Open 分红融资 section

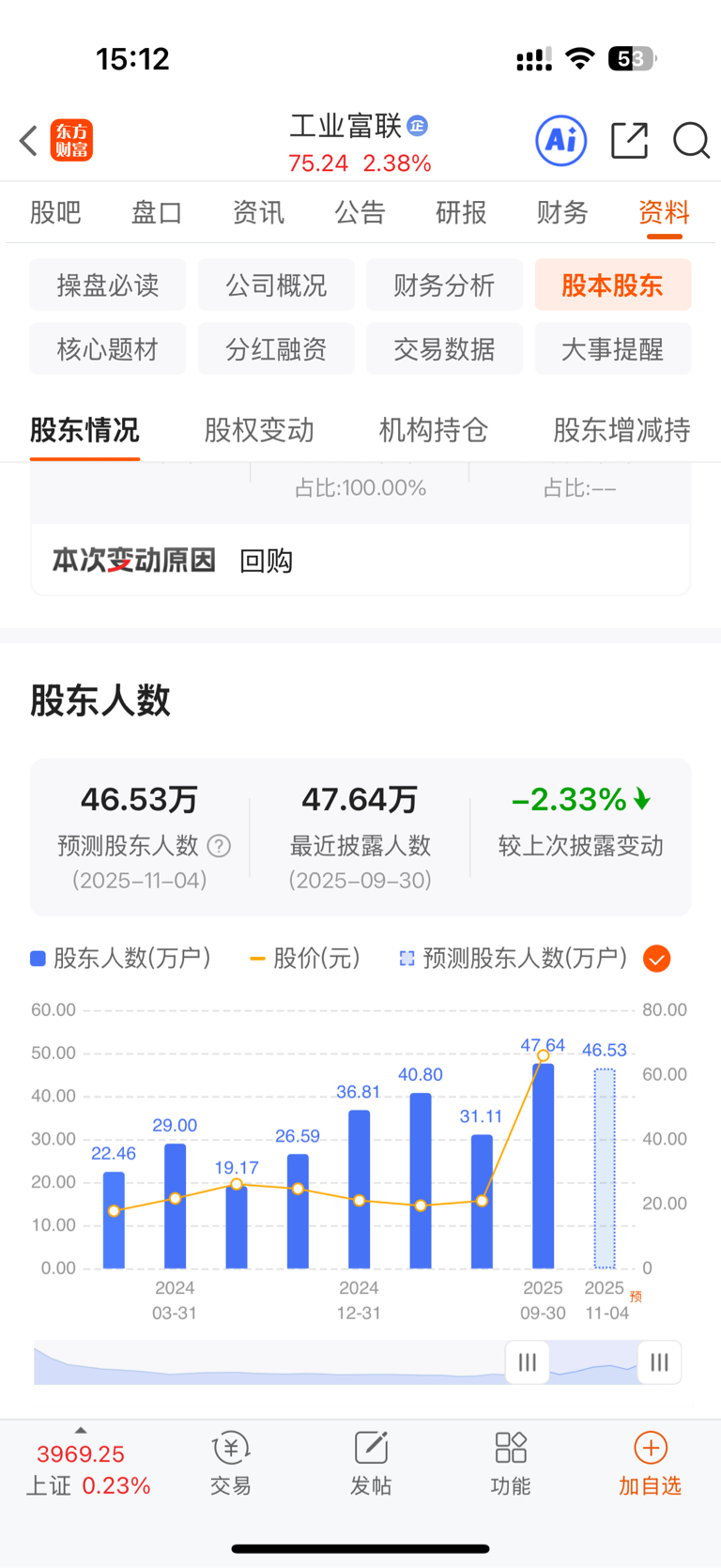pos(276,348)
